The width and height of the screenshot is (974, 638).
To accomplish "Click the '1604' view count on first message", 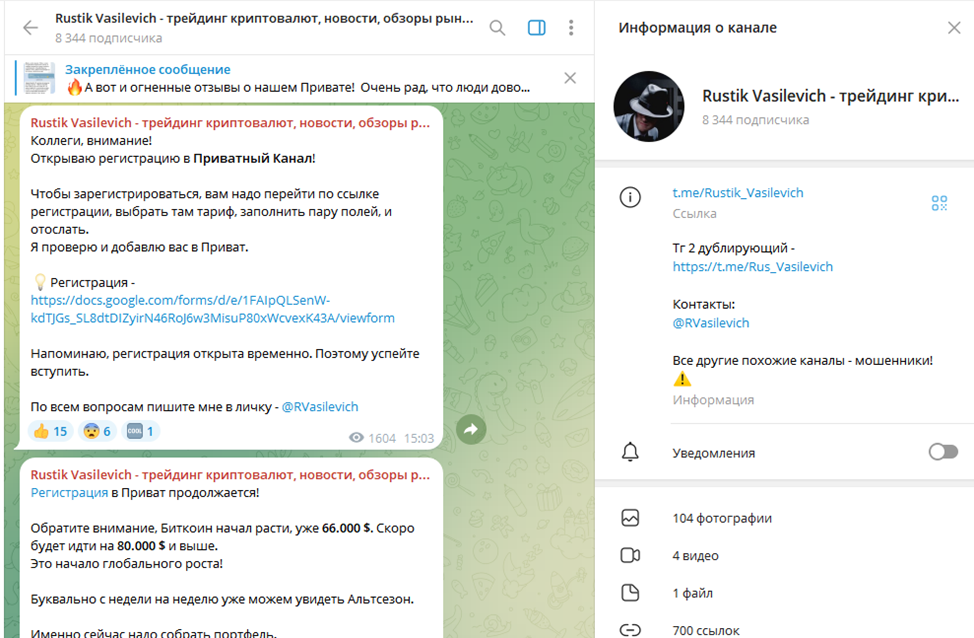I will pos(381,439).
